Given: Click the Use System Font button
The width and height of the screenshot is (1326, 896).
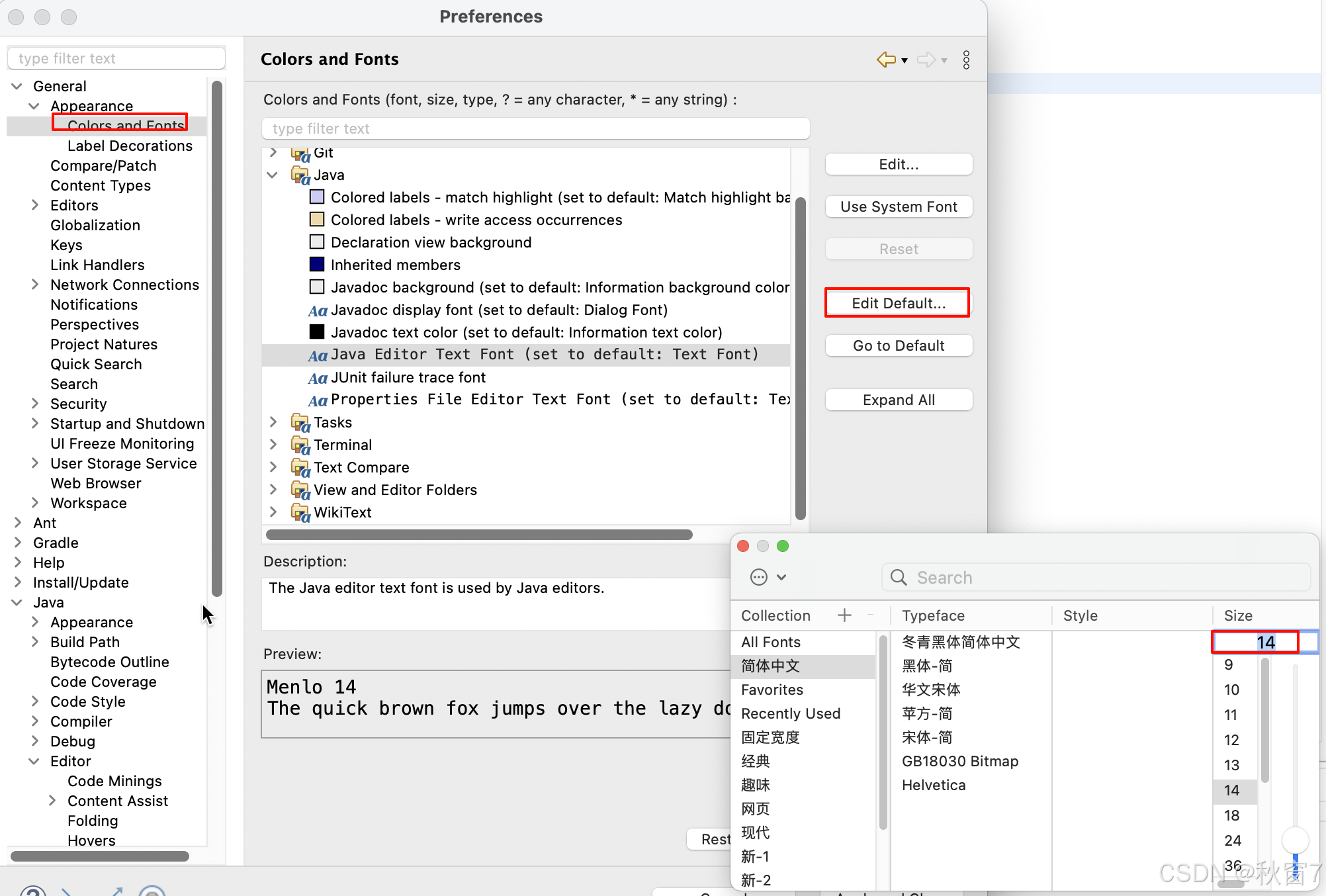Looking at the screenshot, I should coord(898,206).
